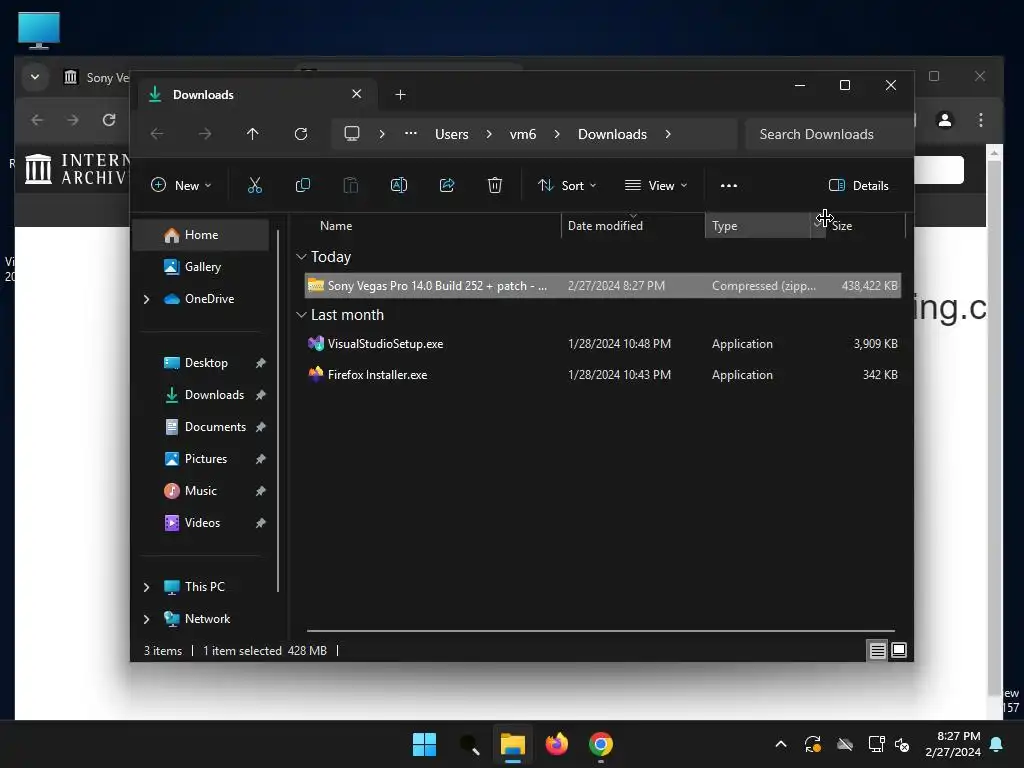Select Sony Vegas Pro 14.0 zip file

[x=602, y=286]
